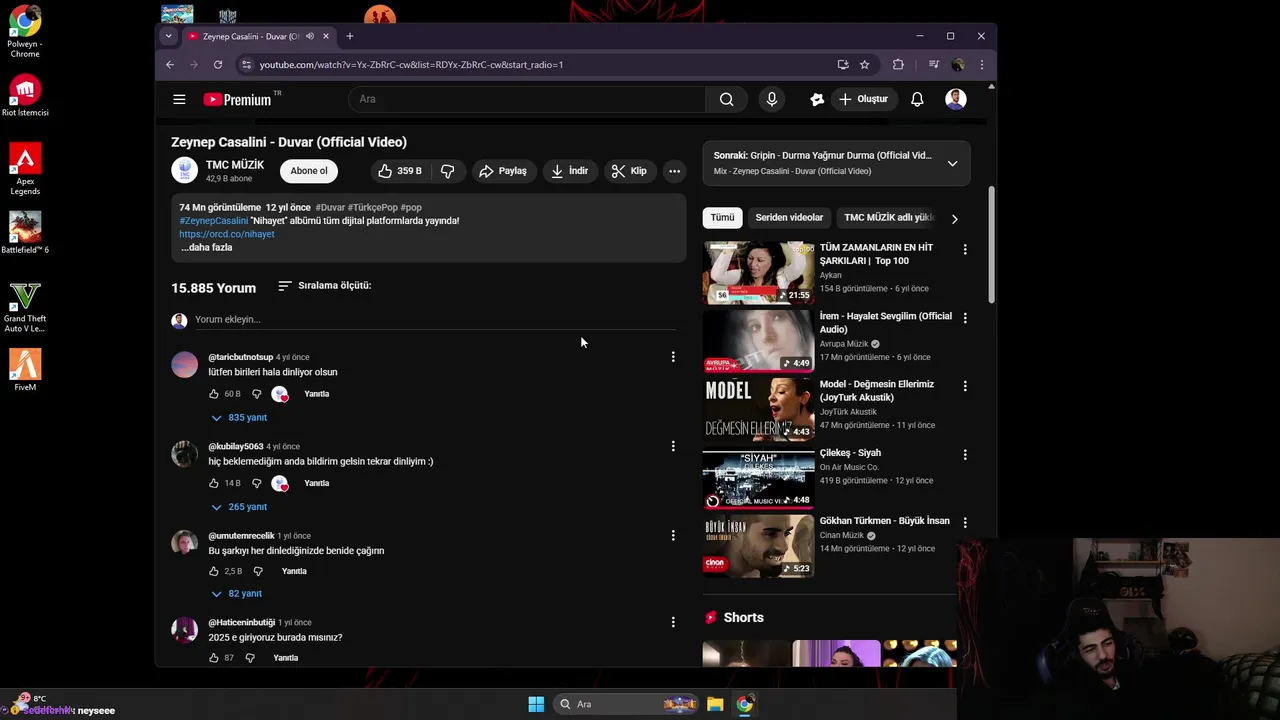This screenshot has height=720, width=1280.
Task: Open the notifications bell
Action: 917,99
